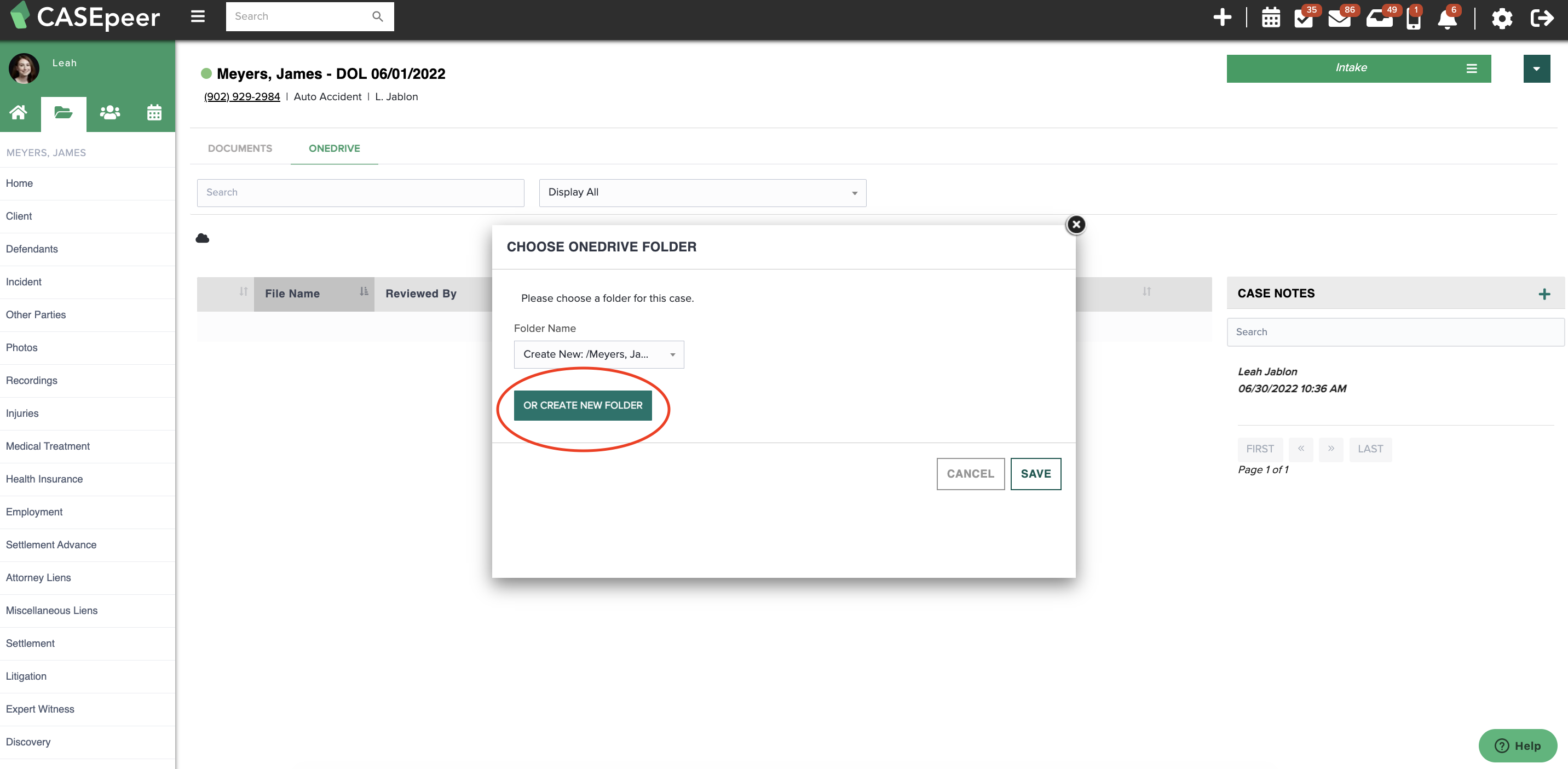
Task: Open the mail icon showing 86 unread
Action: point(1340,18)
